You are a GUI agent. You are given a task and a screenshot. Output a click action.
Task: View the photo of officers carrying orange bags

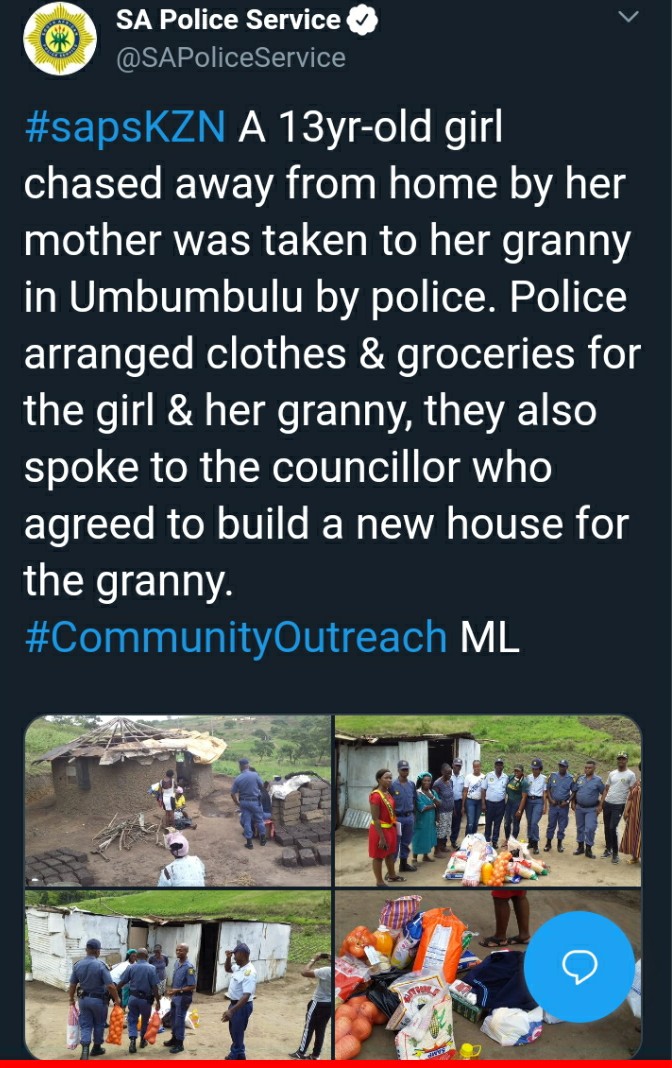(178, 974)
